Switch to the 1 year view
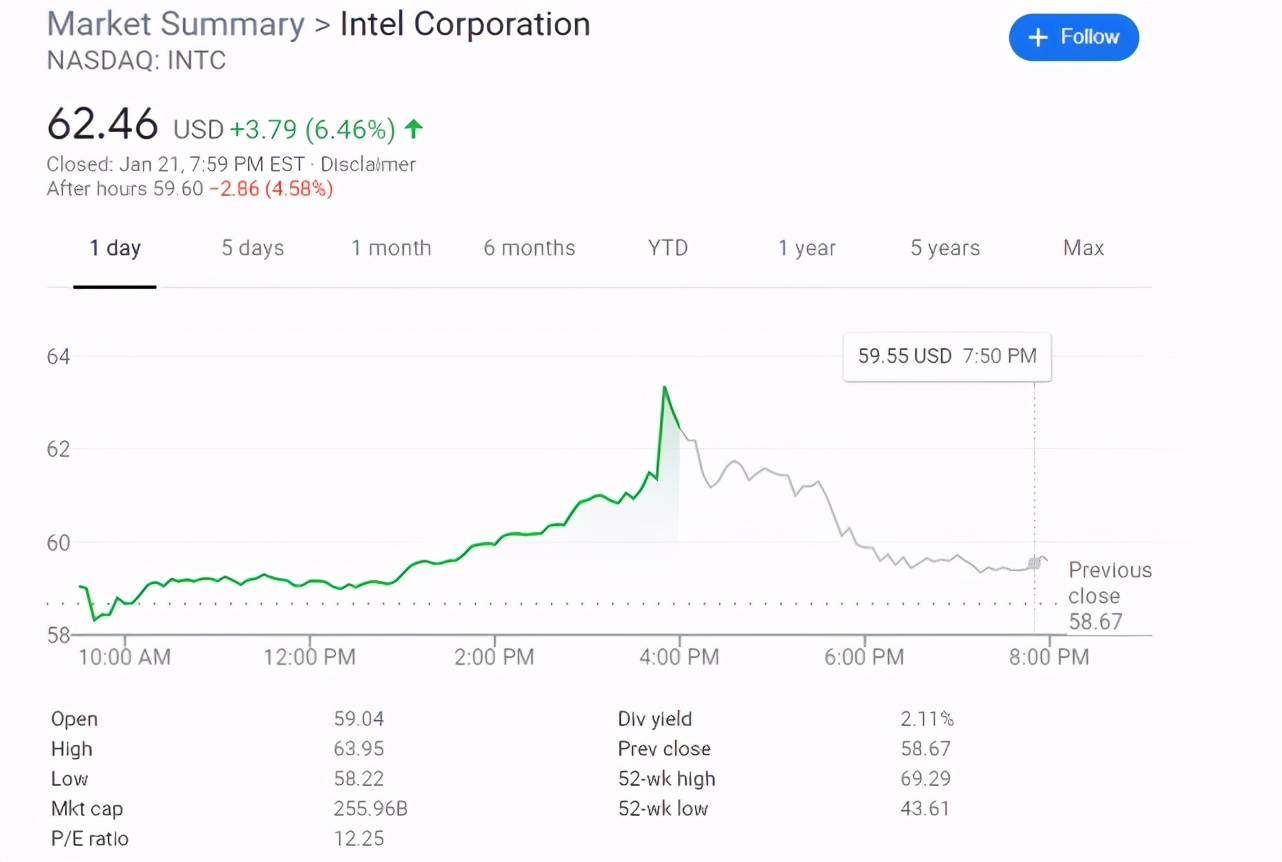The height and width of the screenshot is (862, 1282). pyautogui.click(x=807, y=248)
